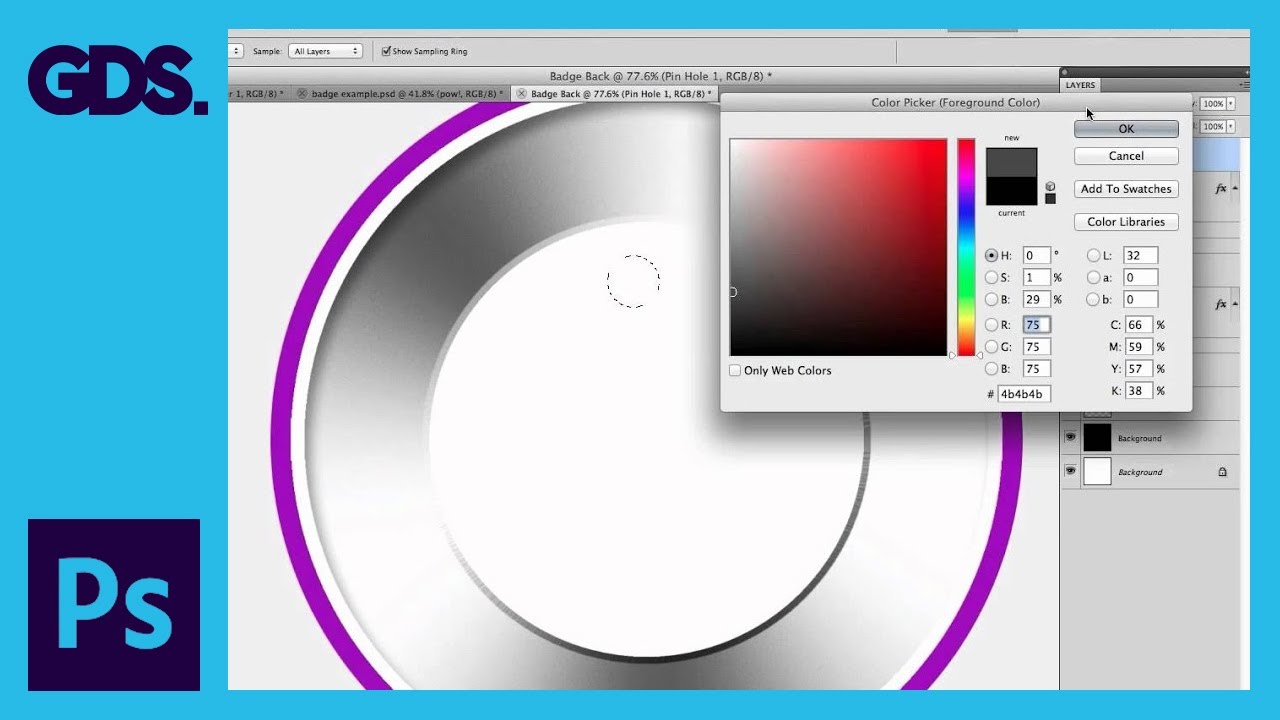Click the C cyan value field
This screenshot has height=720, width=1280.
[x=1139, y=325]
